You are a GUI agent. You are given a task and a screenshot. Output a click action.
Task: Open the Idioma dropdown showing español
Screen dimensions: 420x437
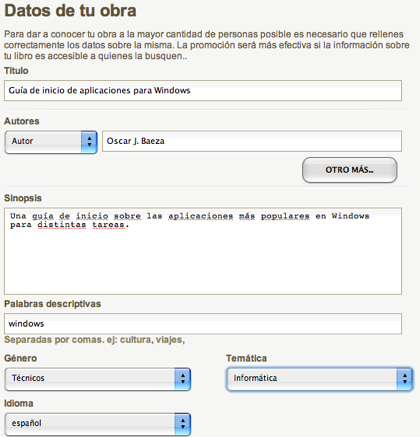click(98, 424)
